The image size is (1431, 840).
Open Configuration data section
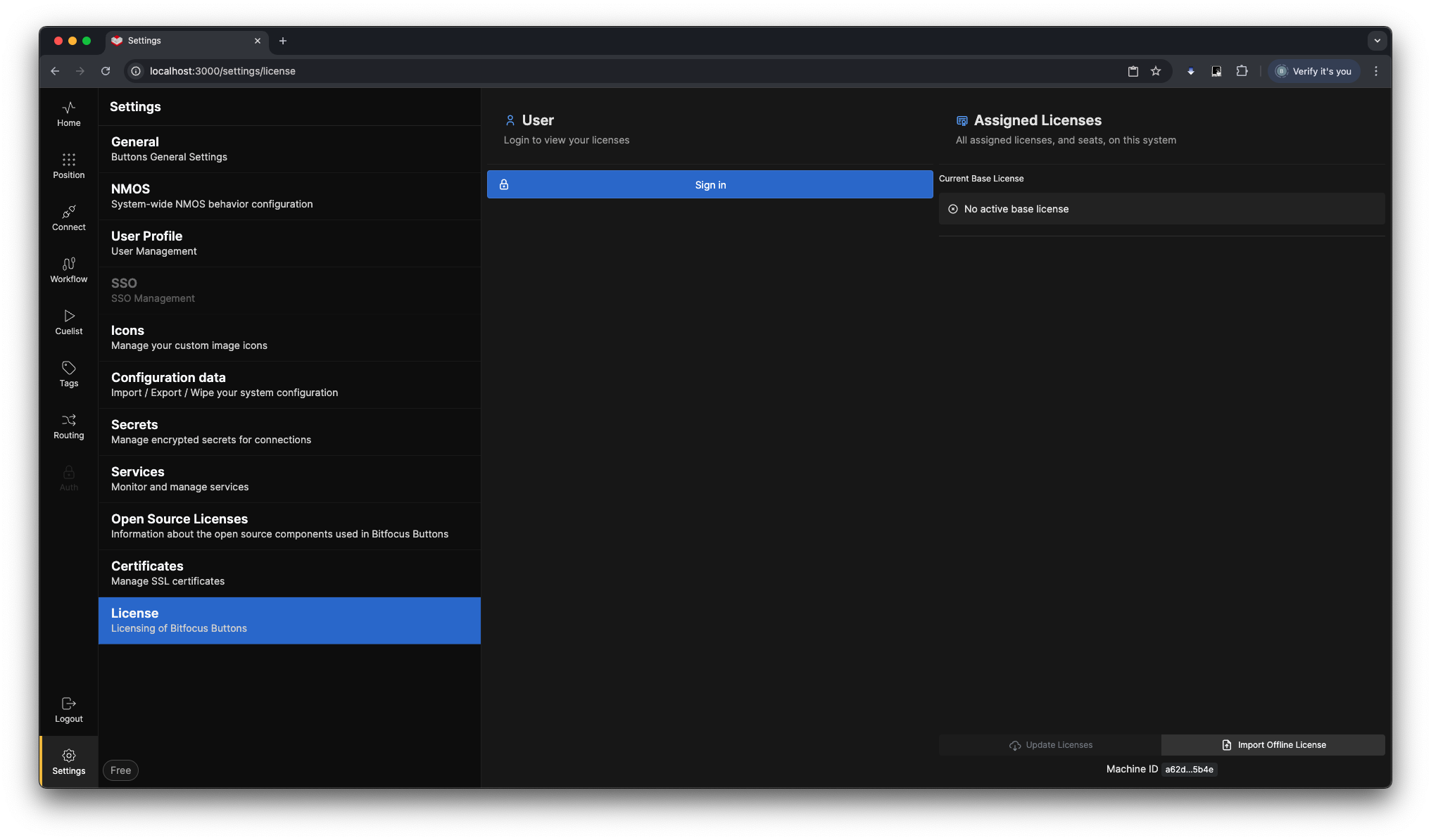tap(289, 385)
